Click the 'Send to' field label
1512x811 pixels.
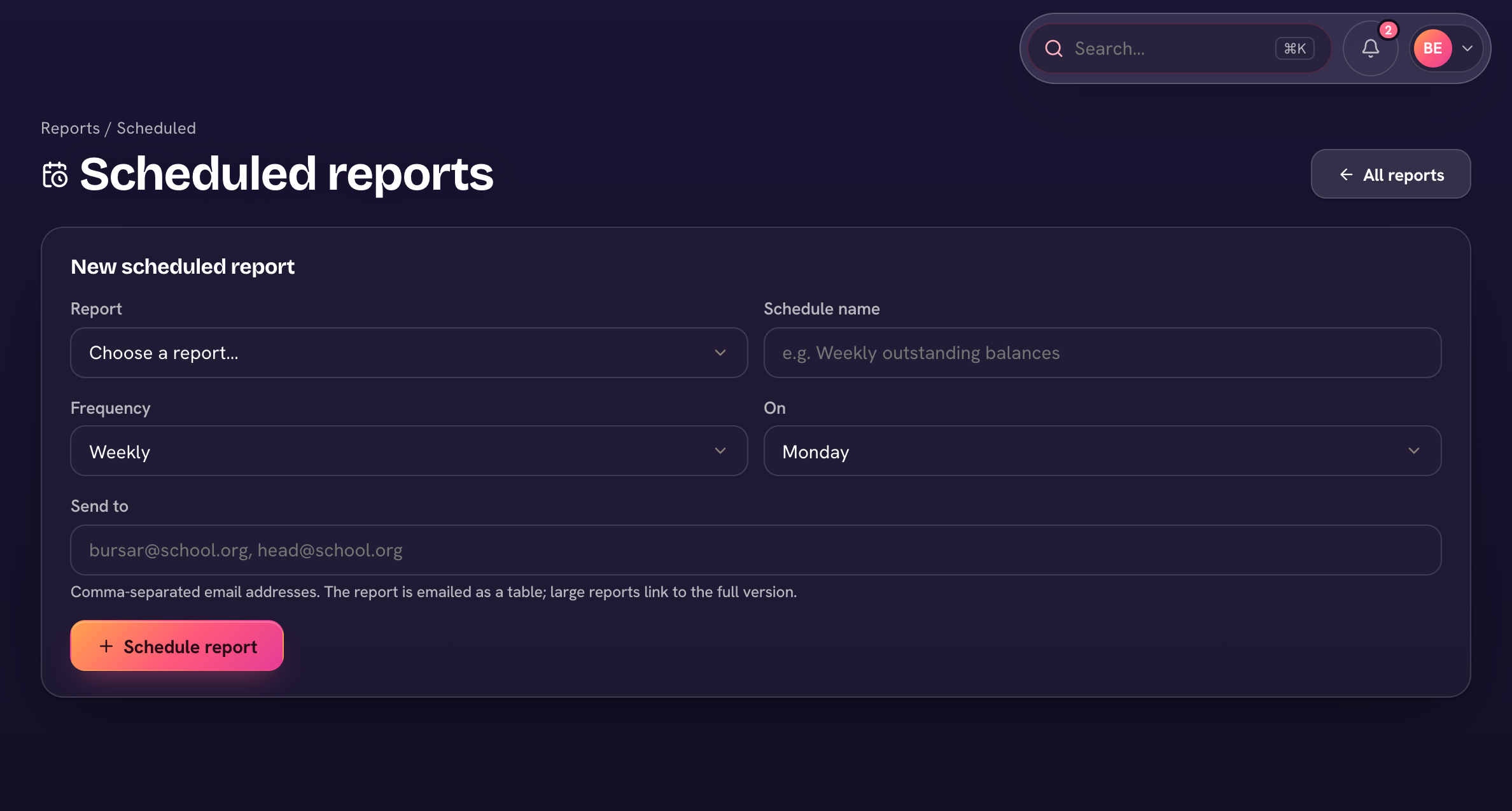(x=99, y=506)
